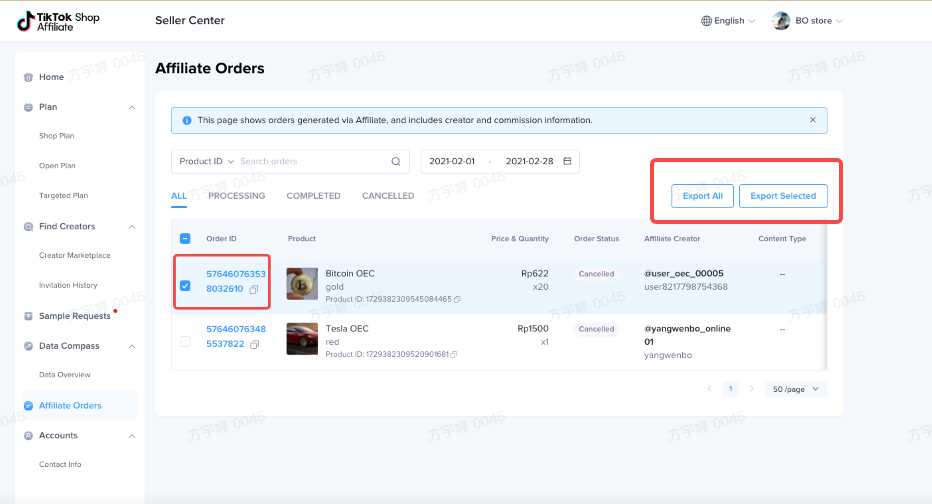The image size is (932, 504).
Task: Click the Export Selected button
Action: (783, 196)
